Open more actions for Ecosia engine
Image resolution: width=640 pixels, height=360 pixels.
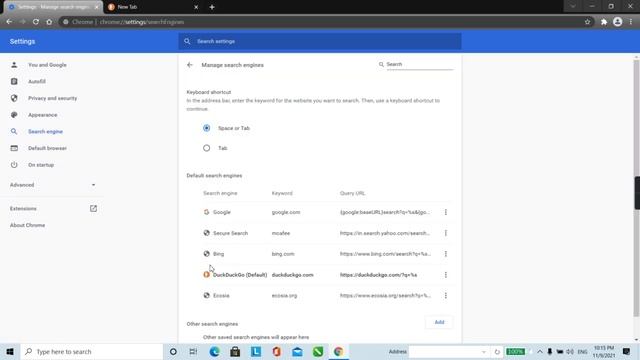[x=446, y=296]
